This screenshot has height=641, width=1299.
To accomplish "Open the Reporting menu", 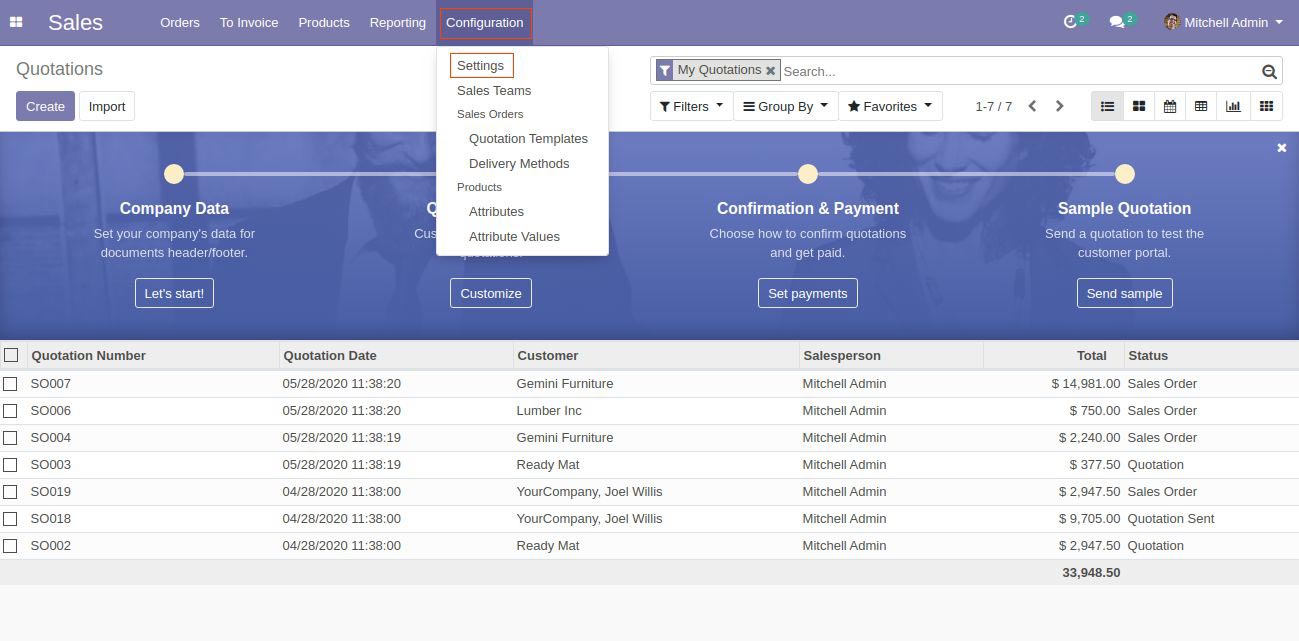I will [x=397, y=22].
